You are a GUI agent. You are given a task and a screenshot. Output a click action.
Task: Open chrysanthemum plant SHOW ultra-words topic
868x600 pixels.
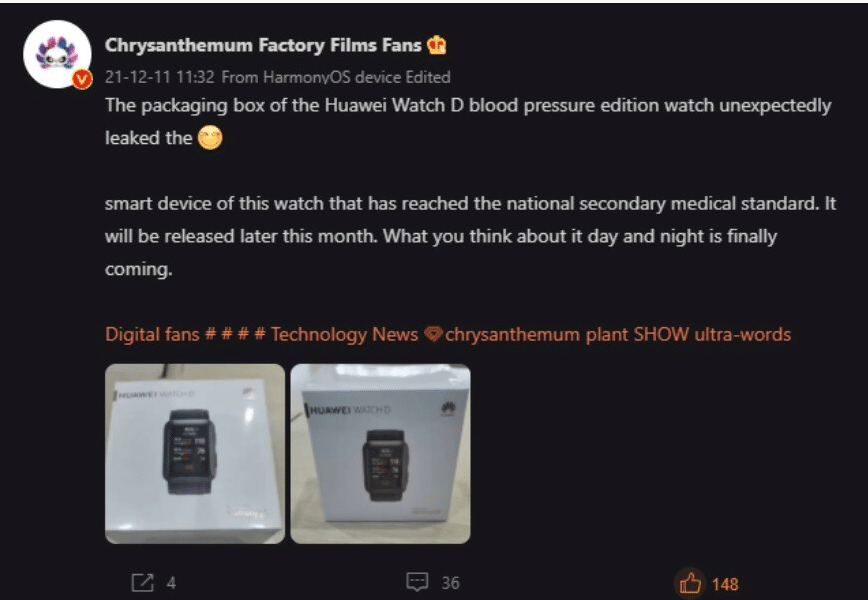tap(618, 334)
